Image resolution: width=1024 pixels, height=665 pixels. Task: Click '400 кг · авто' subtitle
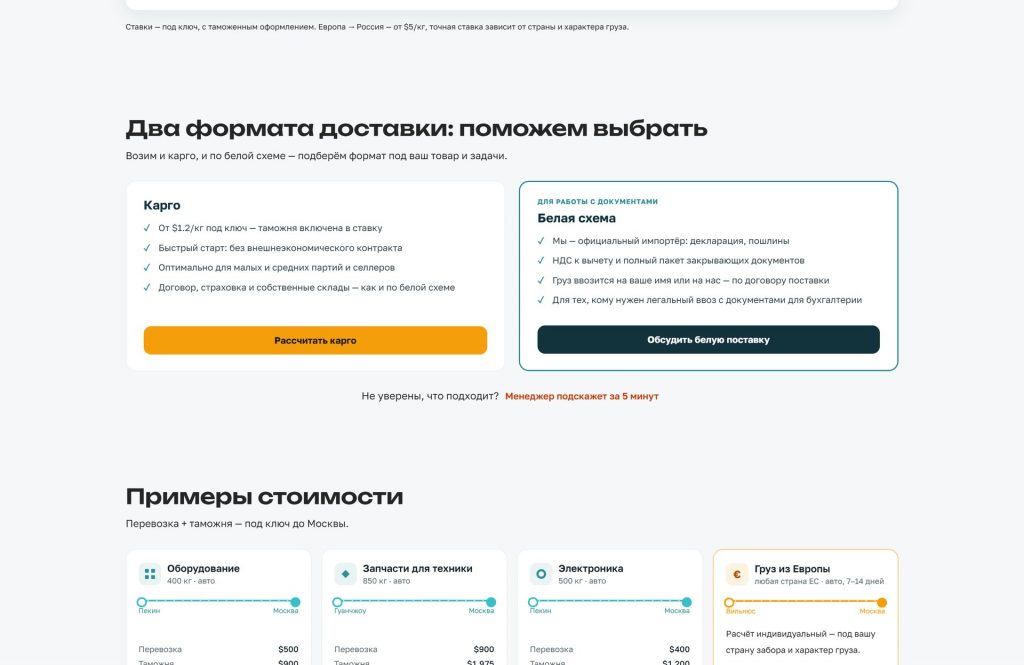click(191, 581)
